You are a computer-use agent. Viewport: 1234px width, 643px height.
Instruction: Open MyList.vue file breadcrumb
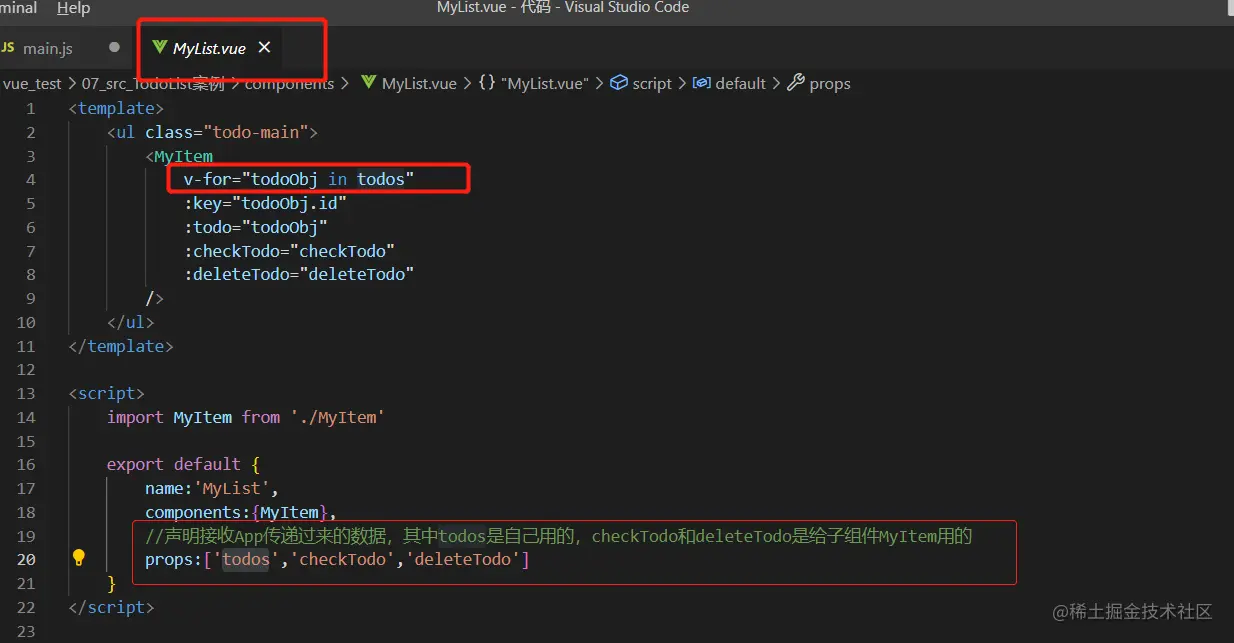(419, 84)
